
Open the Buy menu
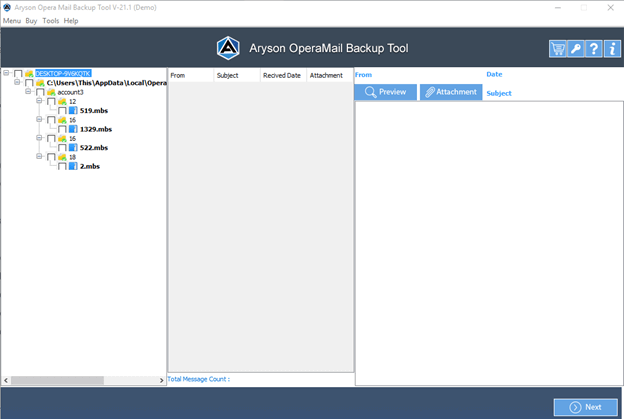point(31,21)
